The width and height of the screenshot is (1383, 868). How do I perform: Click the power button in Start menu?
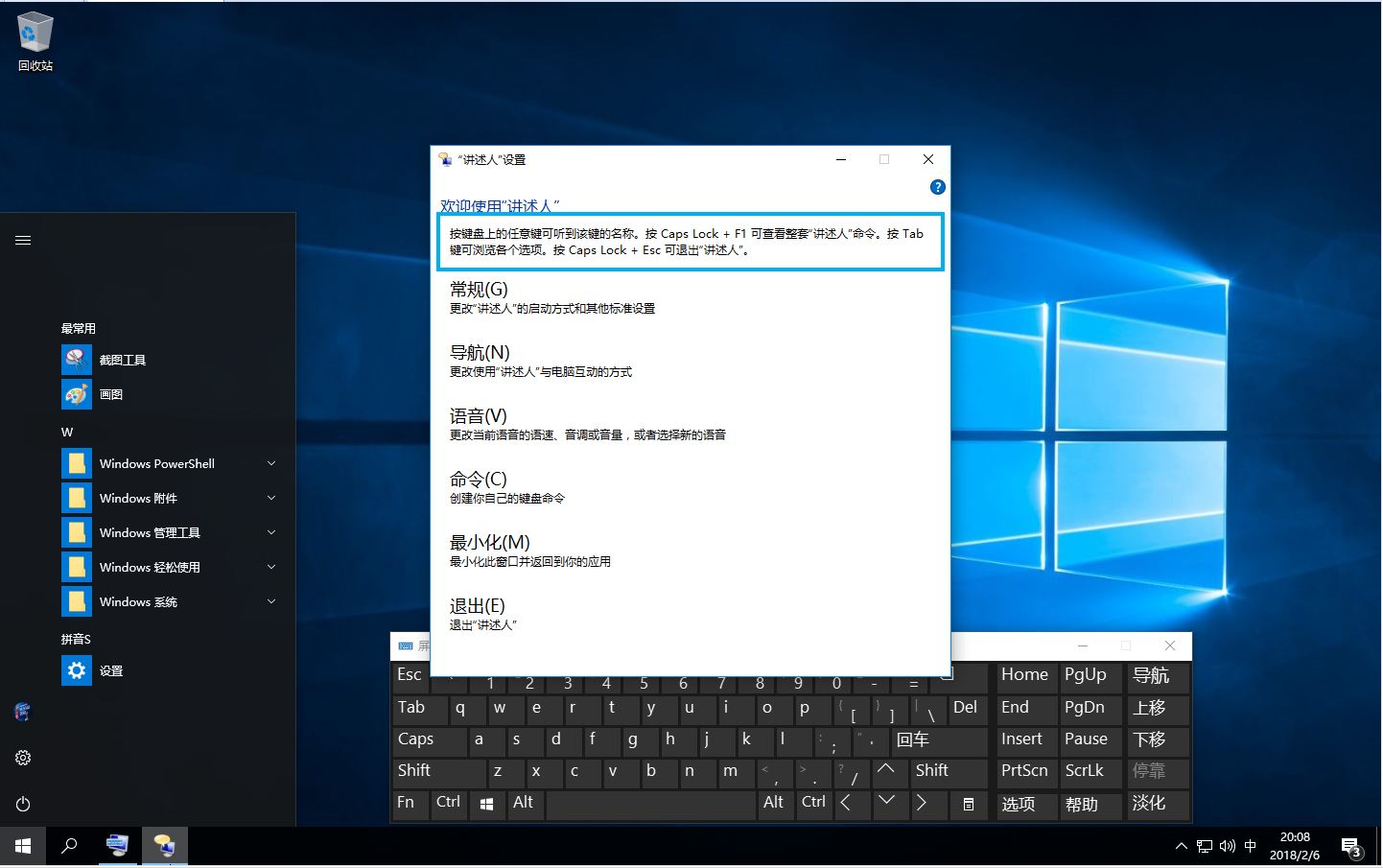[22, 804]
